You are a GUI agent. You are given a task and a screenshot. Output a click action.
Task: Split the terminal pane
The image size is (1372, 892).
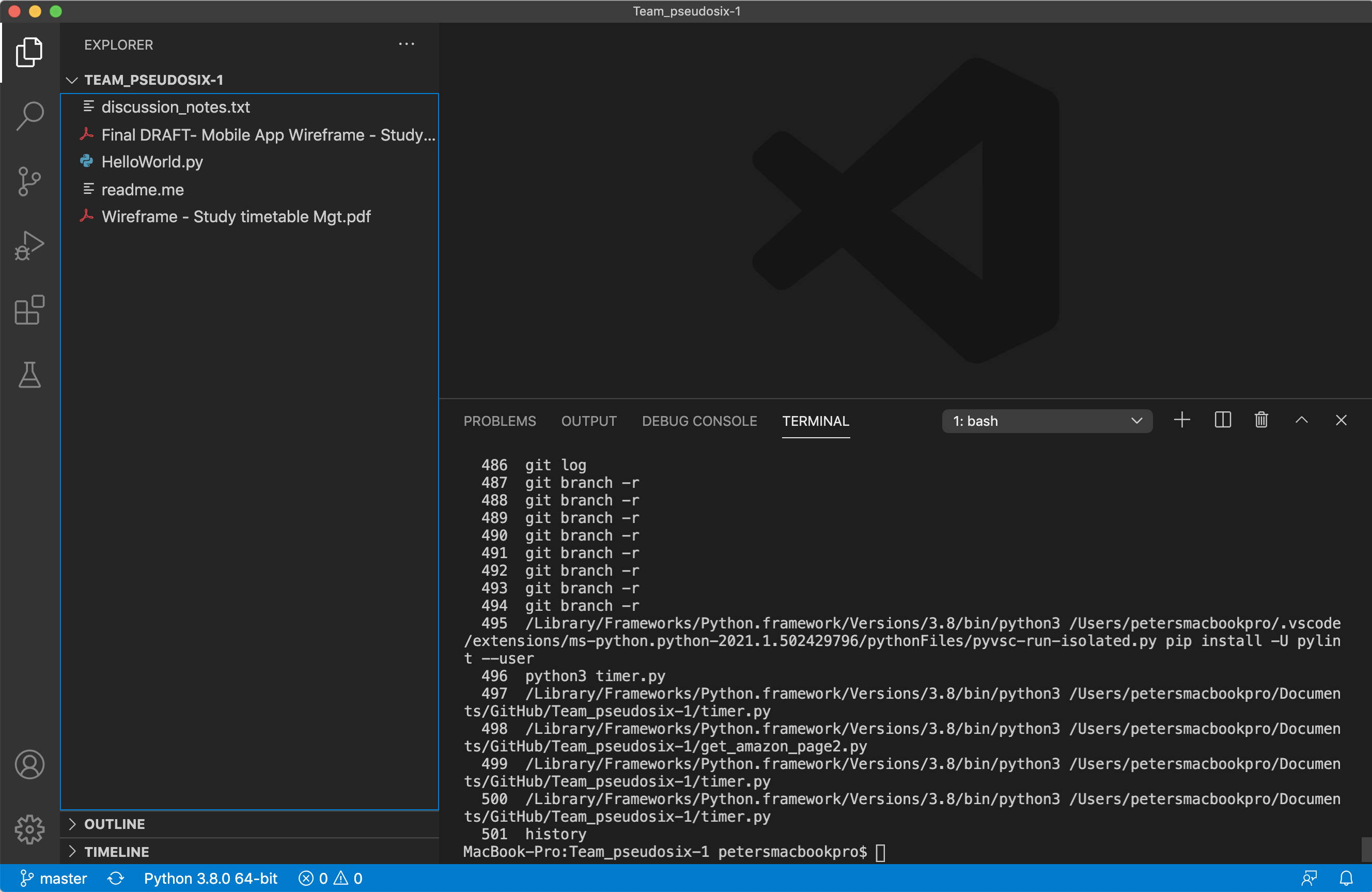point(1222,420)
